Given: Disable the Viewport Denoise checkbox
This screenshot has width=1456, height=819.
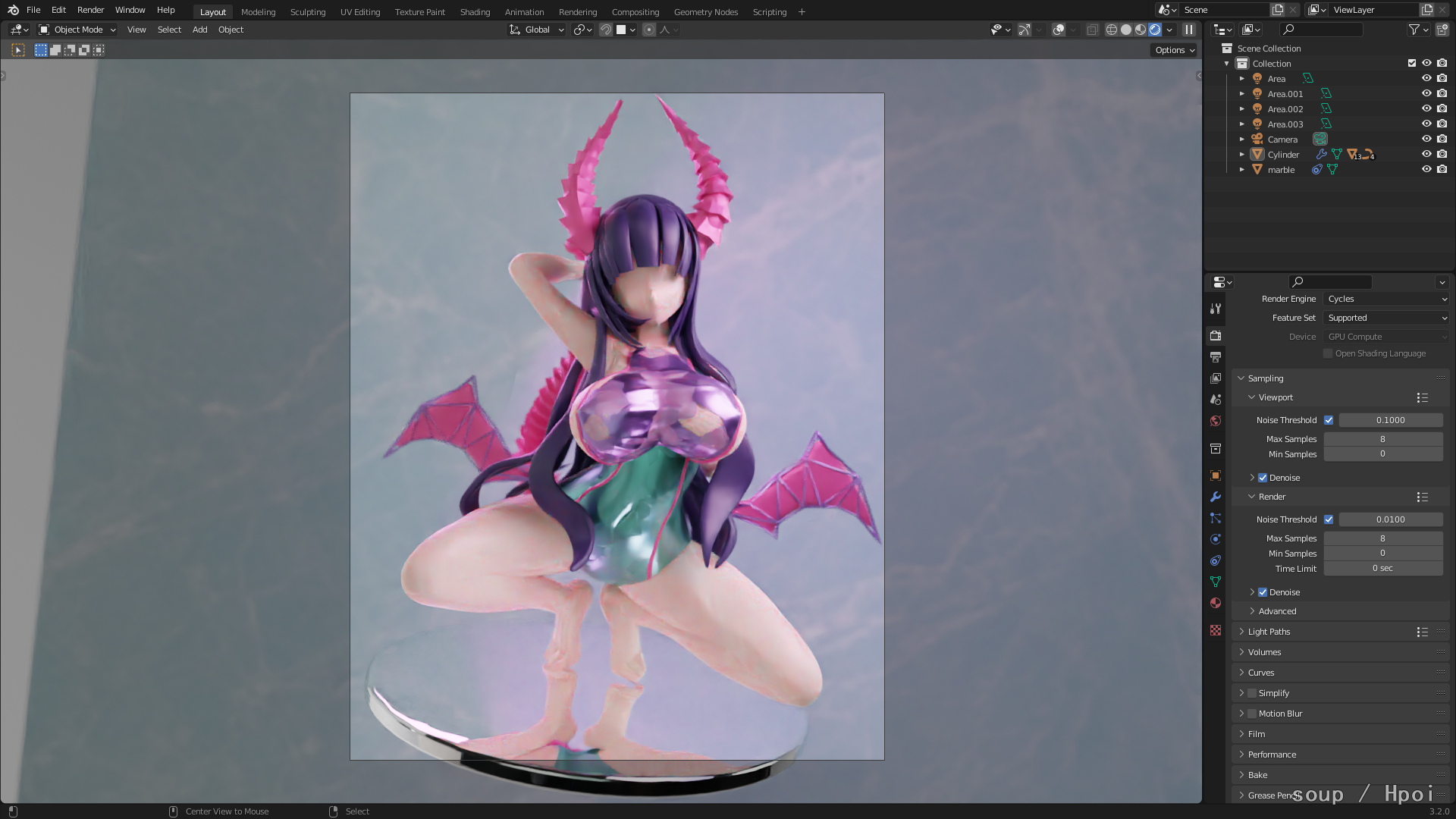Looking at the screenshot, I should 1263,478.
